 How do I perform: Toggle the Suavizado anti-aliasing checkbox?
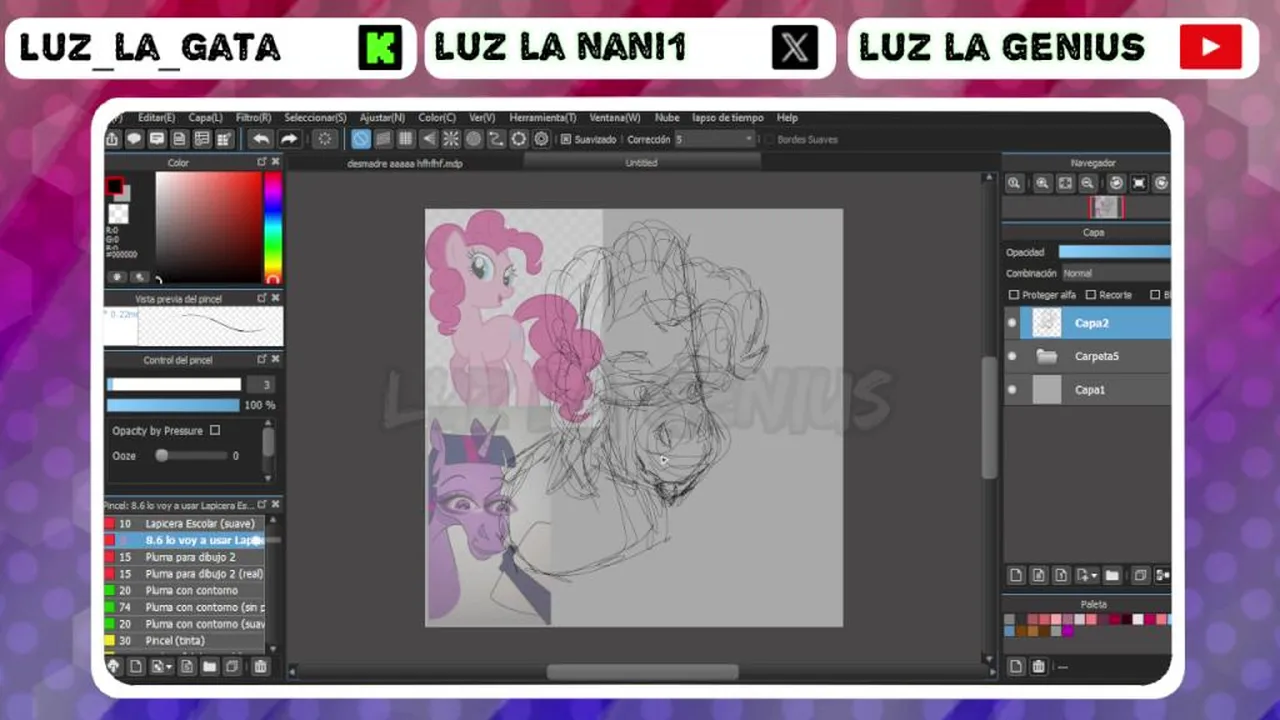[566, 140]
